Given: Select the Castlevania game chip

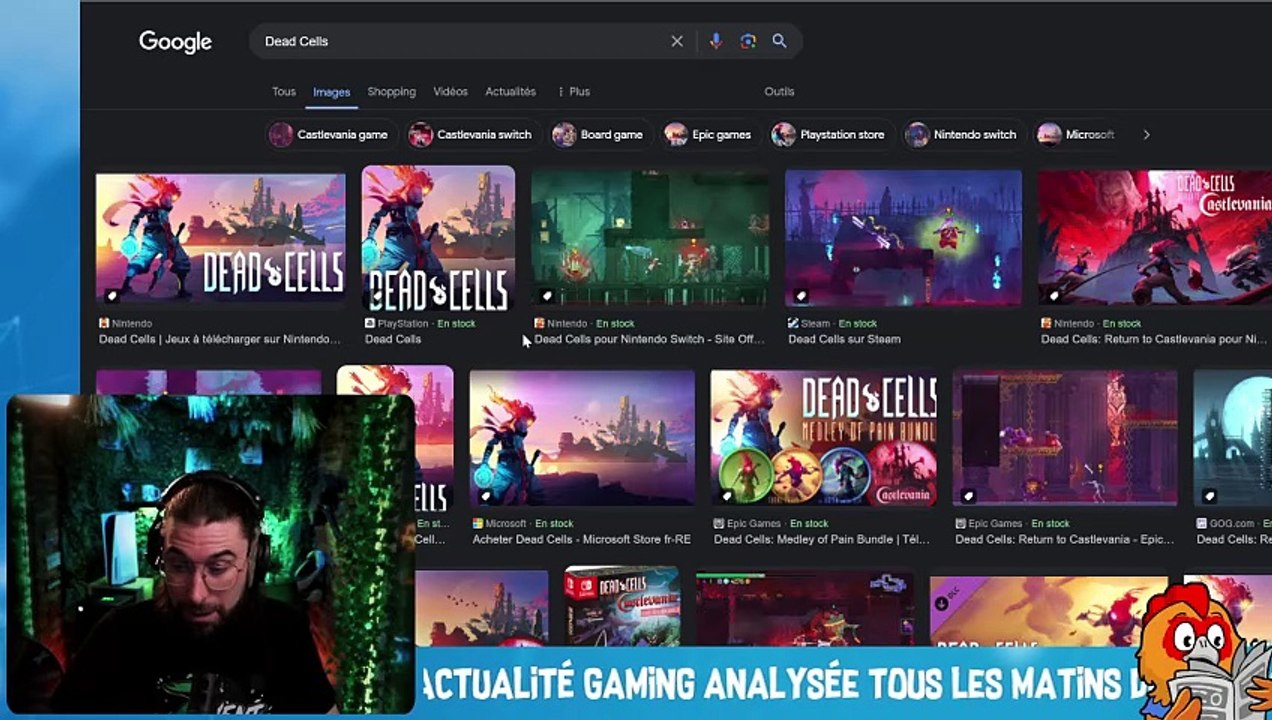Looking at the screenshot, I should click(x=331, y=134).
